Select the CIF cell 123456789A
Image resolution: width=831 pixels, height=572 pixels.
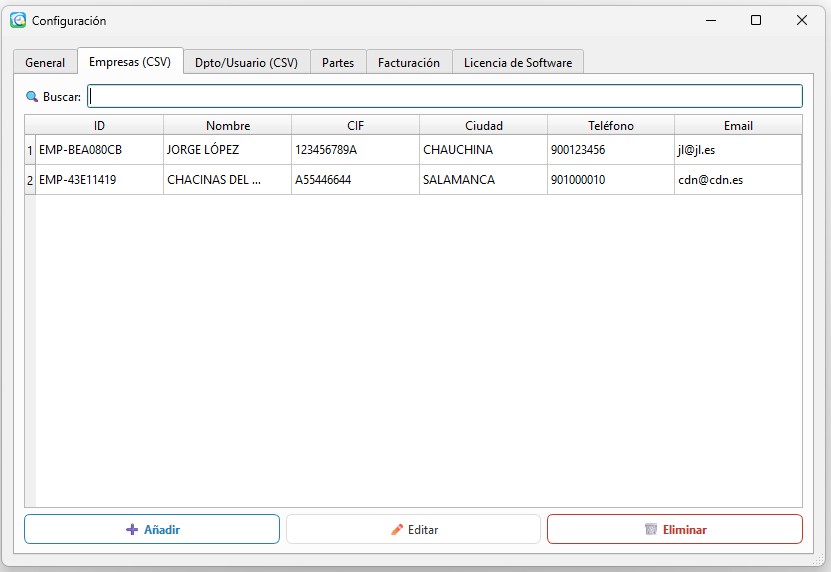[x=356, y=150]
